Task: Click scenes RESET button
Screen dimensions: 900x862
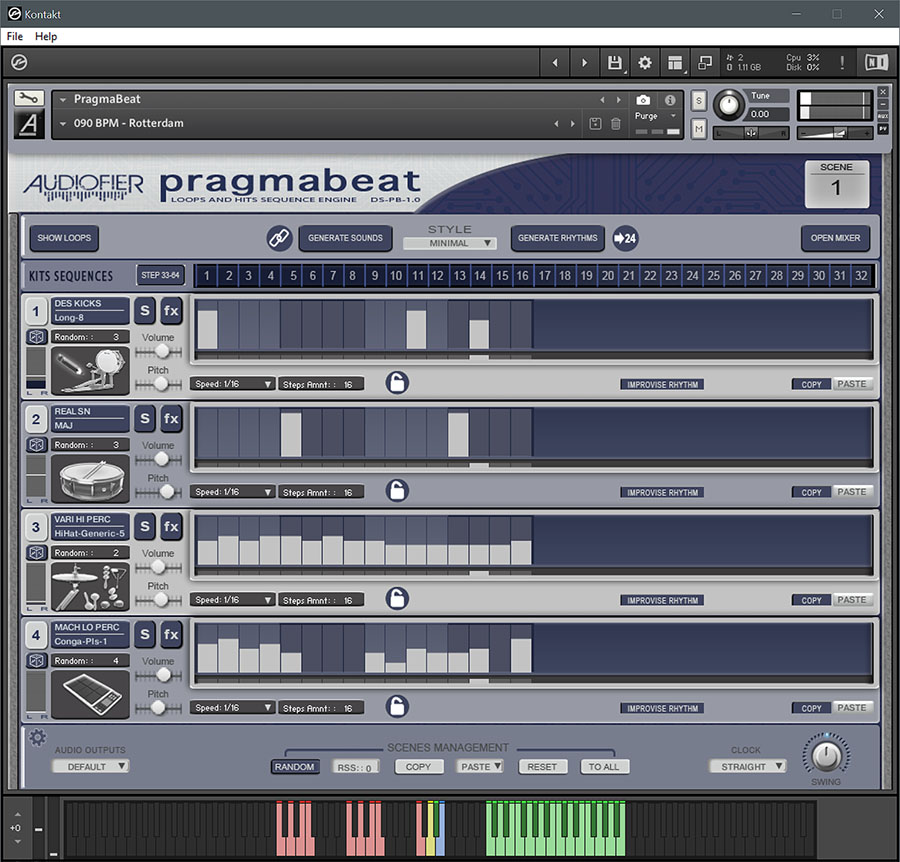Action: point(542,767)
